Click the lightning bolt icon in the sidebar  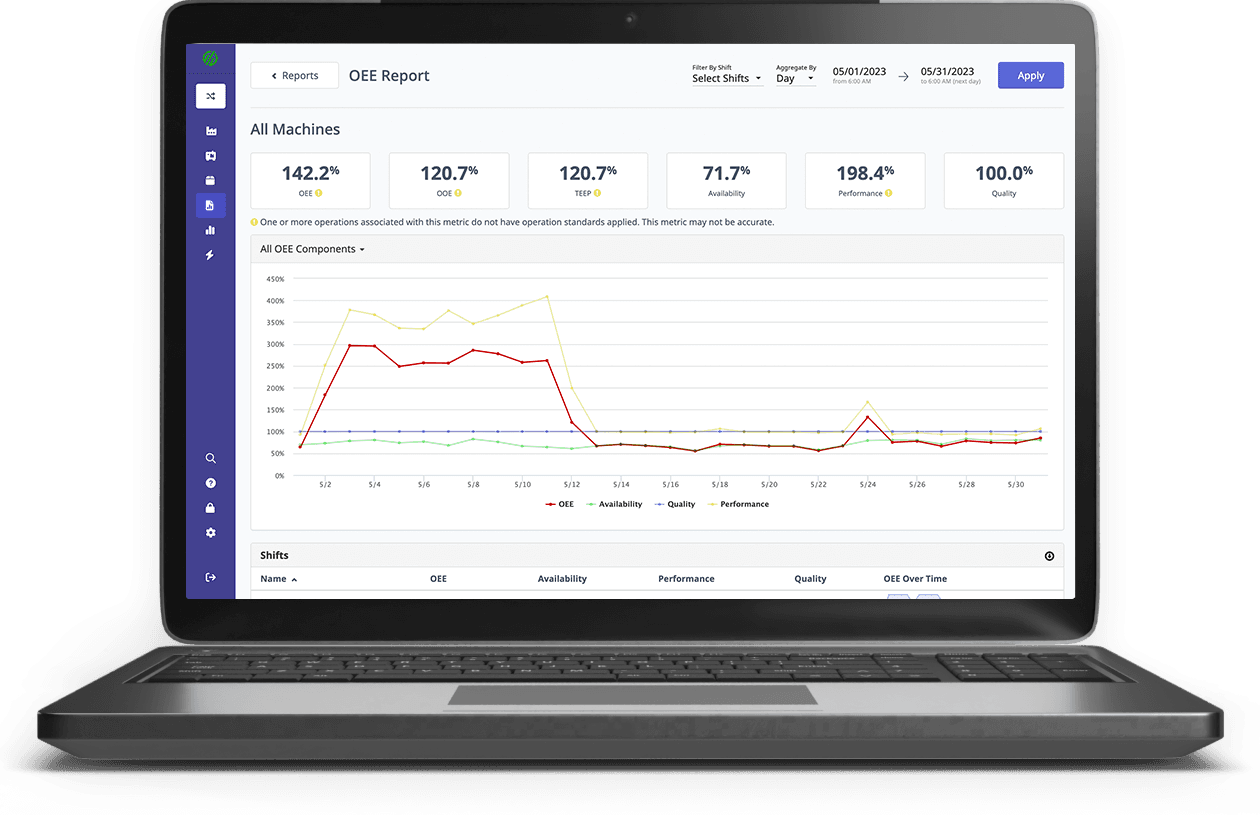[x=210, y=255]
